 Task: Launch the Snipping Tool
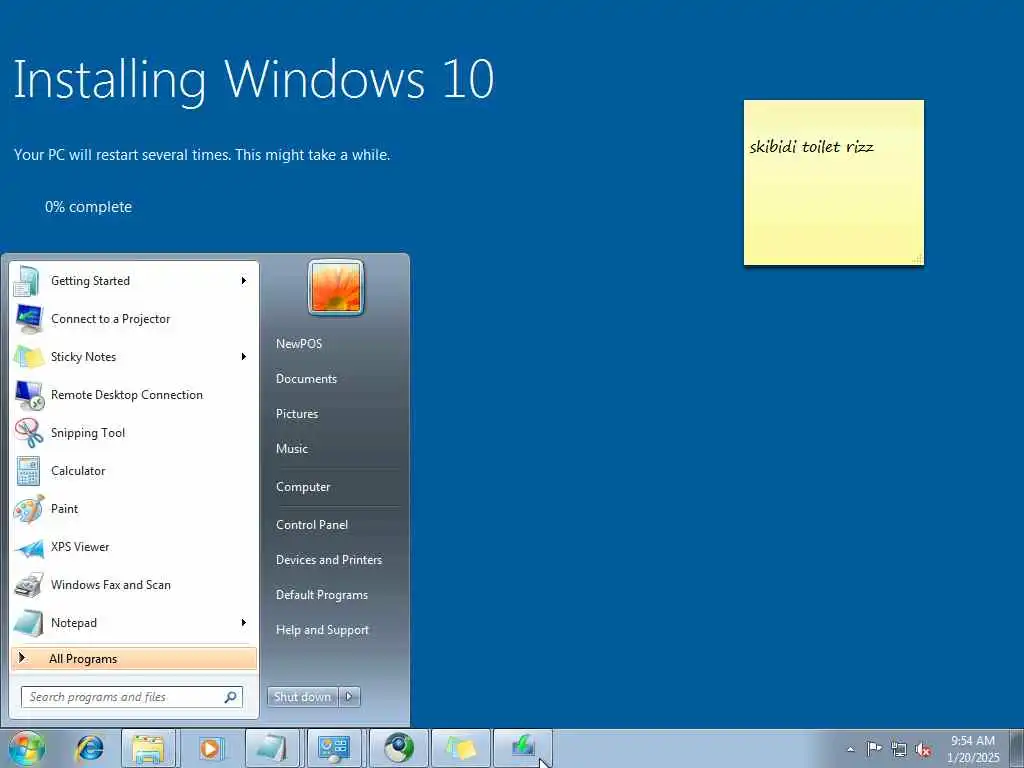pyautogui.click(x=134, y=432)
